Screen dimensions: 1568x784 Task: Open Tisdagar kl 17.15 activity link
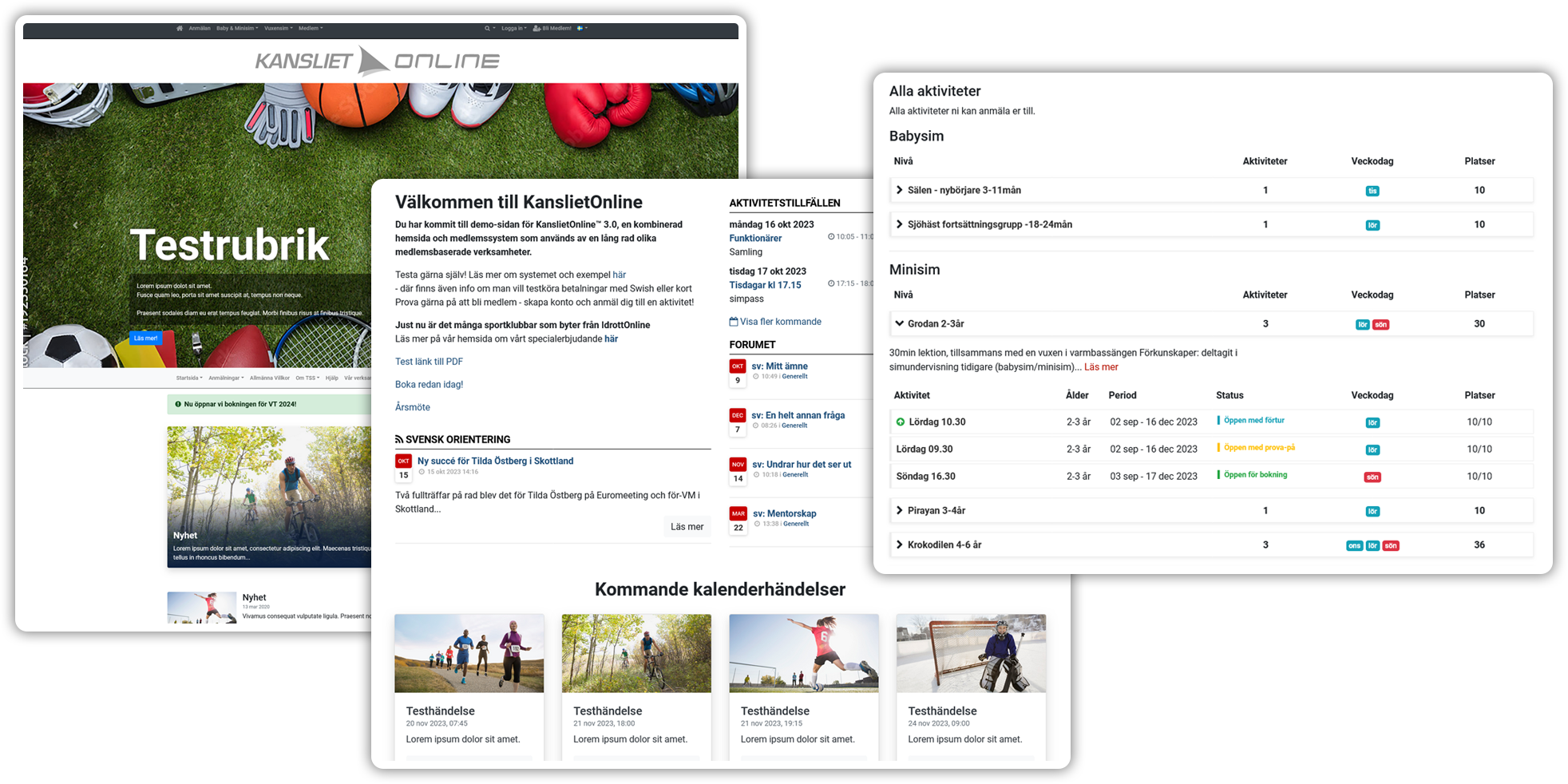(x=765, y=285)
